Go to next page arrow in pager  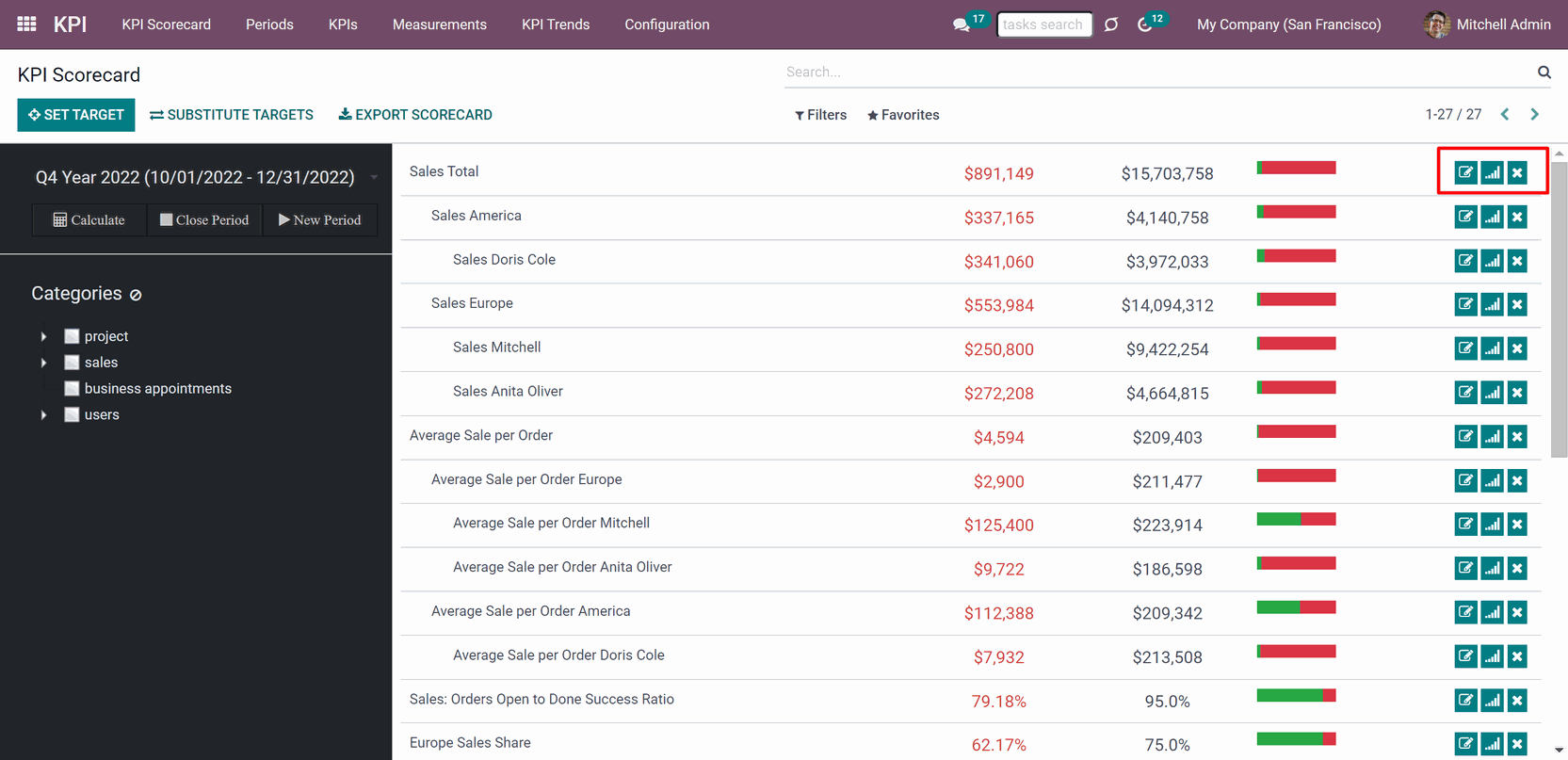pos(1534,114)
